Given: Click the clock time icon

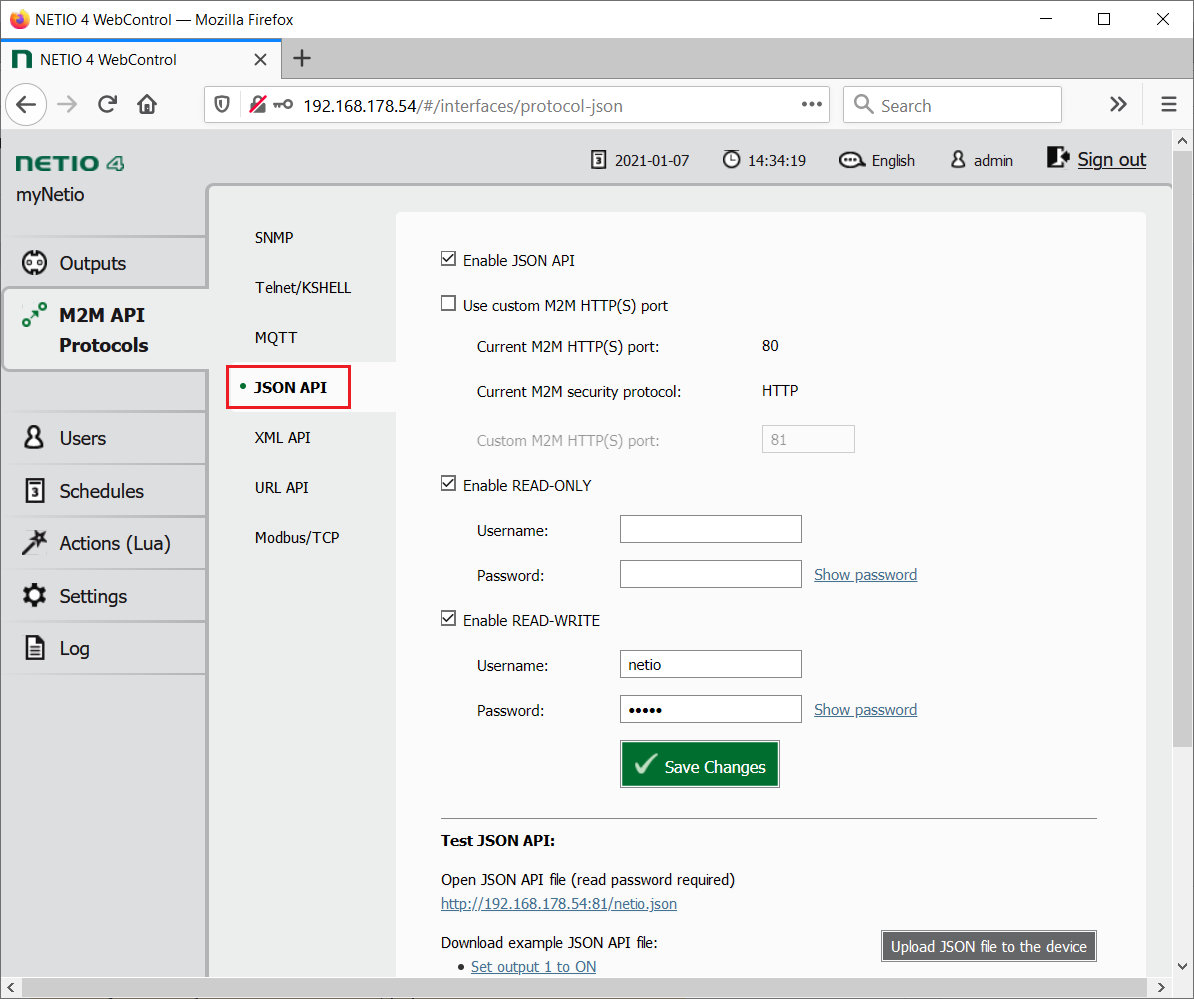Looking at the screenshot, I should pos(731,160).
